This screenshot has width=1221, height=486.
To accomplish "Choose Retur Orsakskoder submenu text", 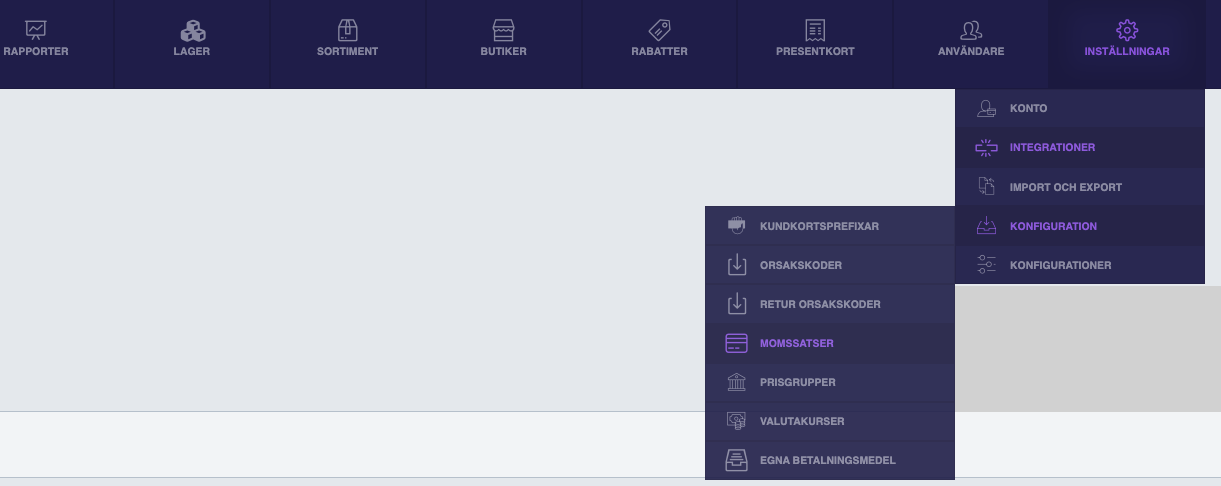I will pyautogui.click(x=820, y=304).
